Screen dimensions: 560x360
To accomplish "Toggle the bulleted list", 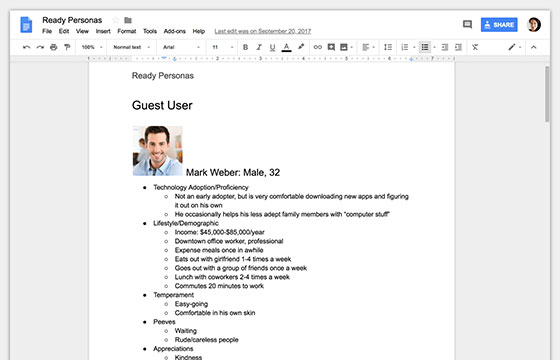I will pos(425,47).
